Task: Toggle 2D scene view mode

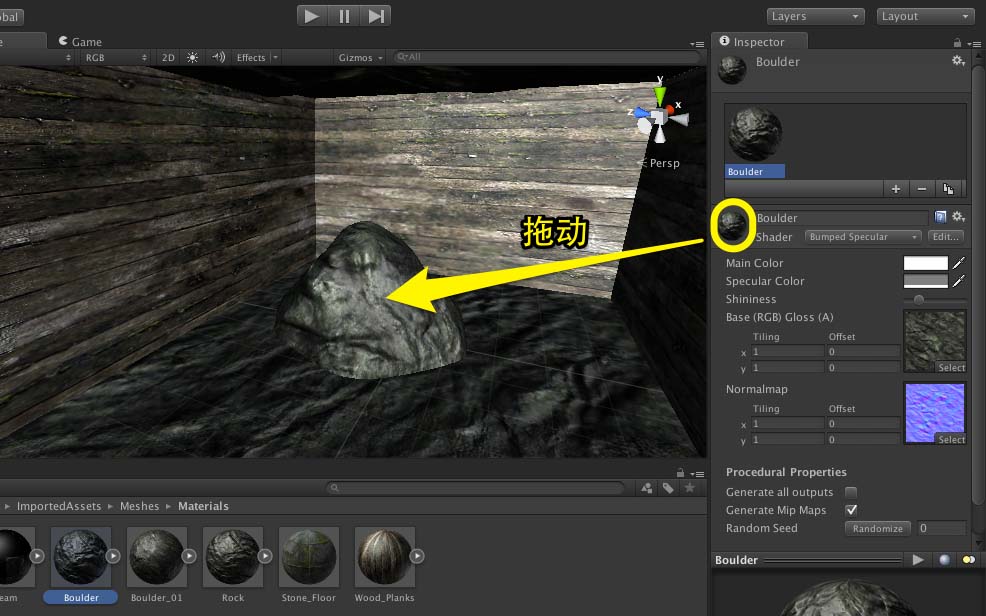Action: pos(168,57)
